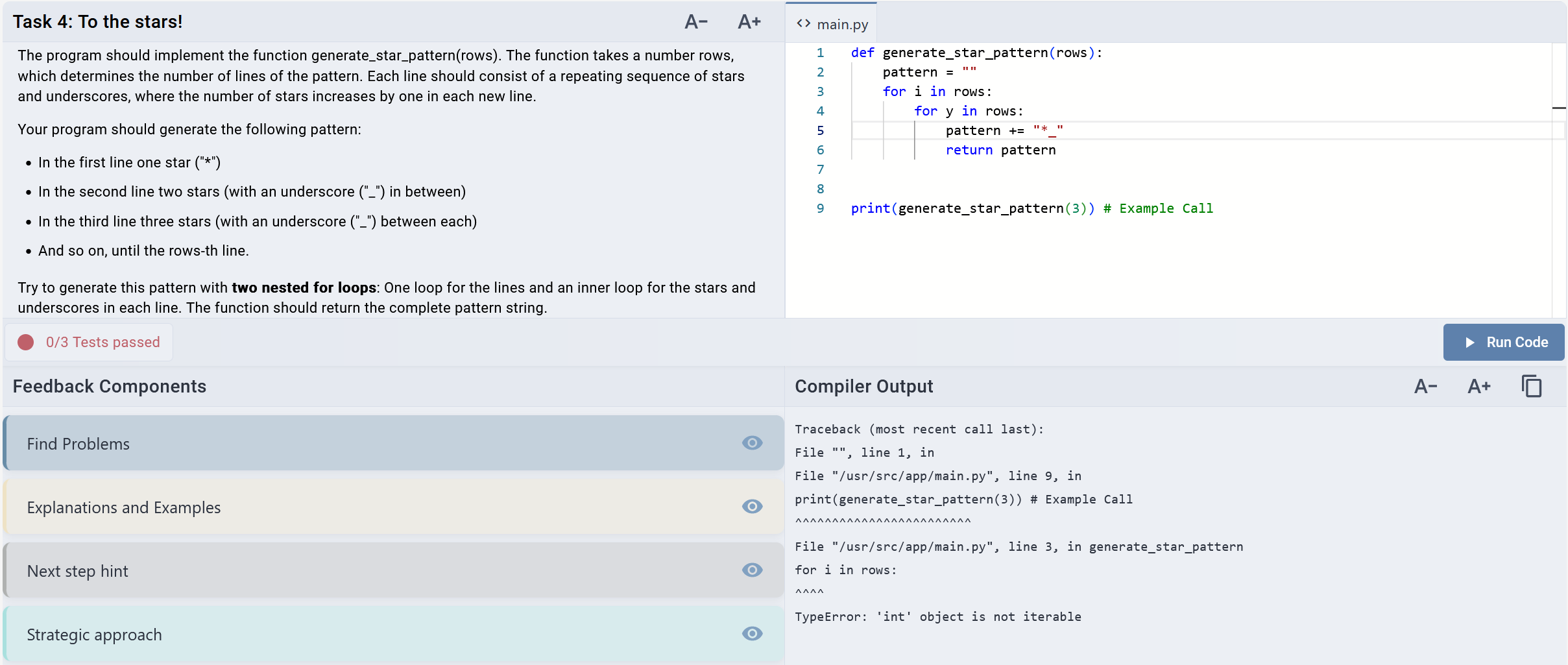
Task: Toggle visibility of Find Problems feedback
Action: pyautogui.click(x=752, y=443)
